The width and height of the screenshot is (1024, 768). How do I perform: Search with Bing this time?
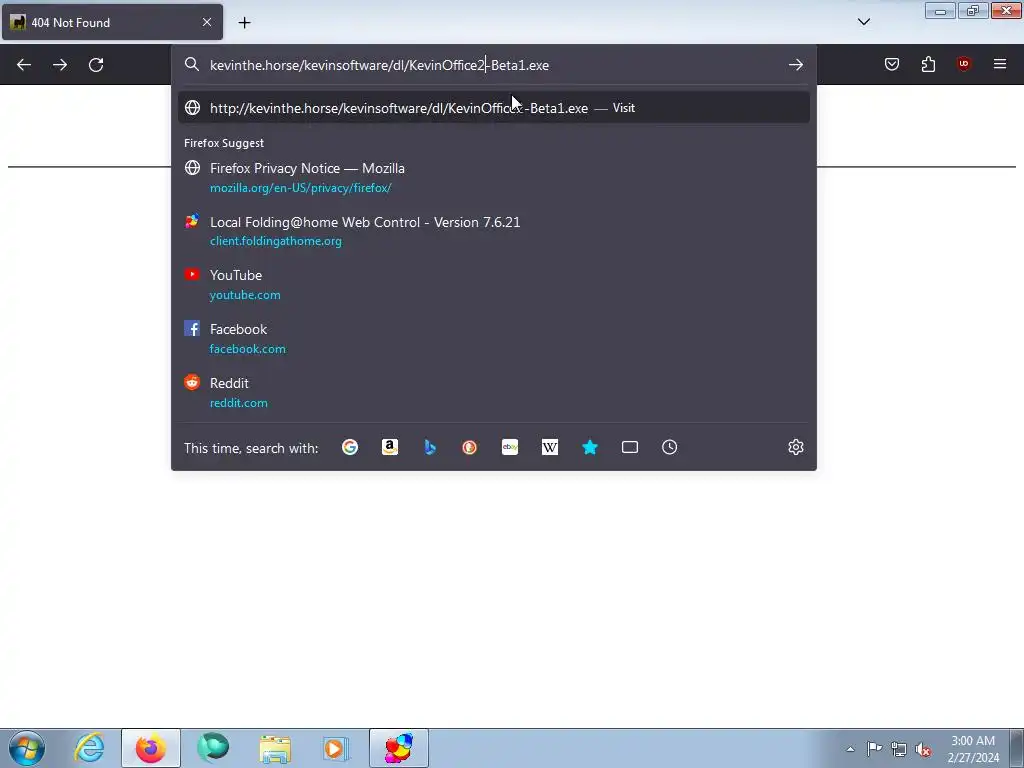[x=430, y=447]
